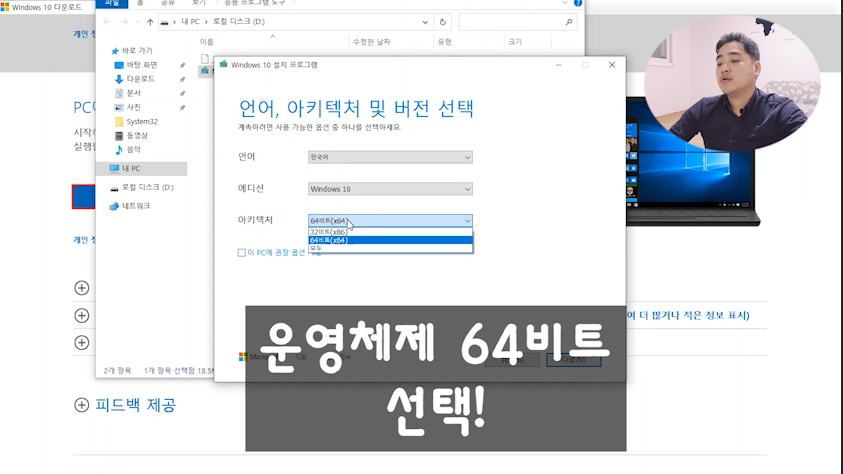
Task: Open 바로 가기 quick access in Explorer
Action: pyautogui.click(x=137, y=51)
